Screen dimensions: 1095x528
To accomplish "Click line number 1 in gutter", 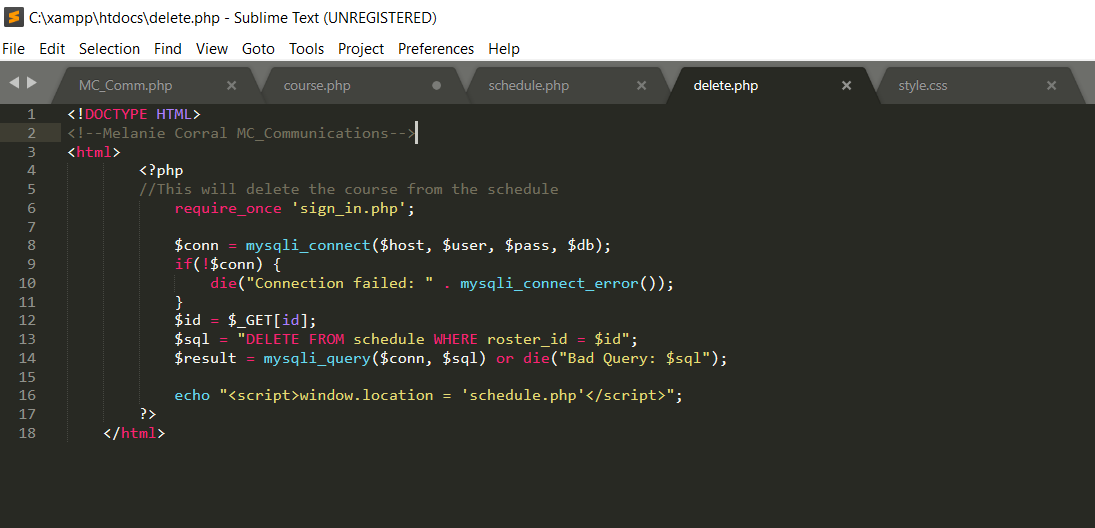I will [x=31, y=114].
